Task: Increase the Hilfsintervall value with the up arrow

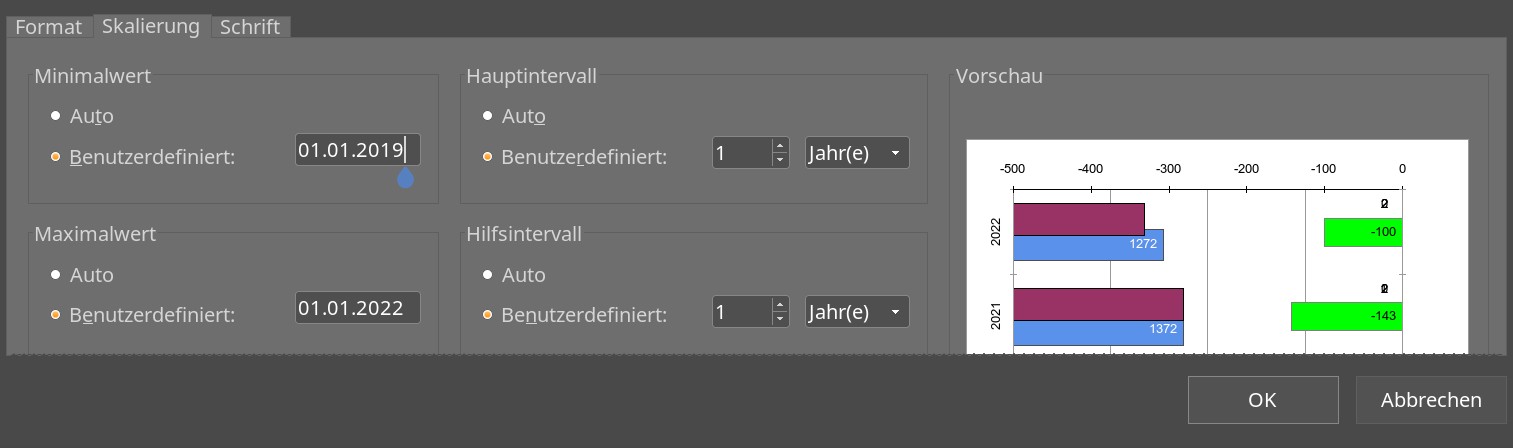Action: (x=780, y=304)
